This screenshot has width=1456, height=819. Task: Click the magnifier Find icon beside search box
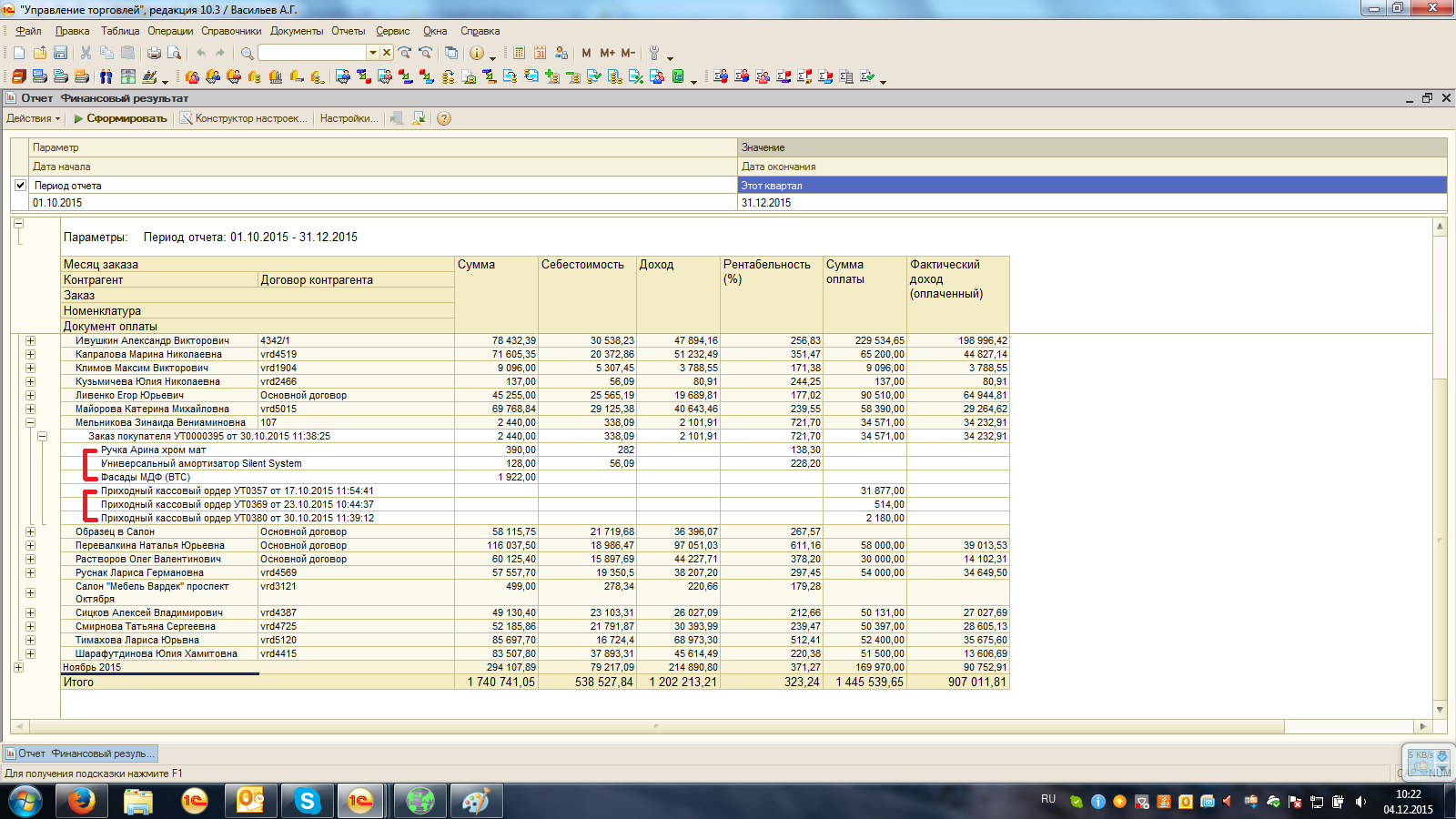(x=247, y=53)
